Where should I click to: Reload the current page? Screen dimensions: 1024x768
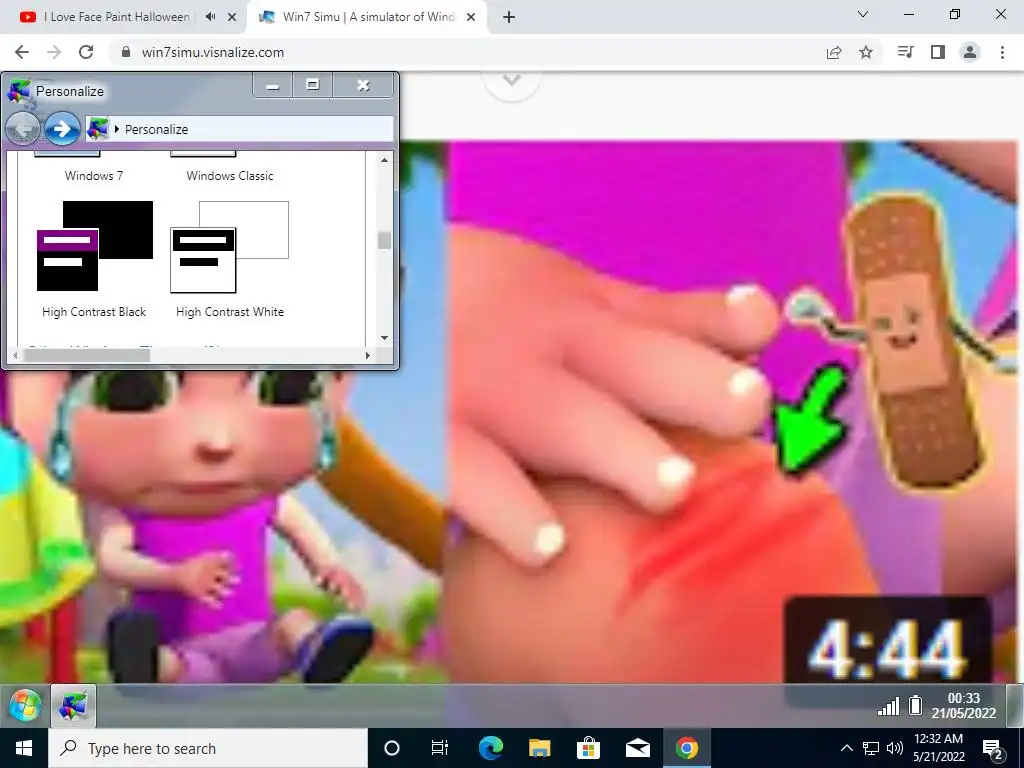coord(86,52)
